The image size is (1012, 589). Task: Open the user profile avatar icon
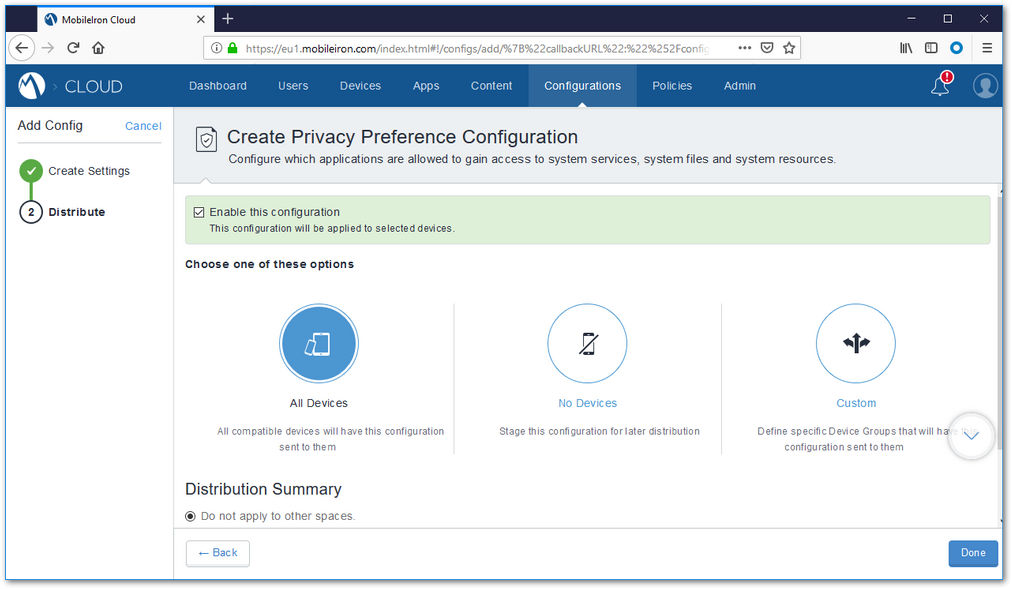pos(985,85)
